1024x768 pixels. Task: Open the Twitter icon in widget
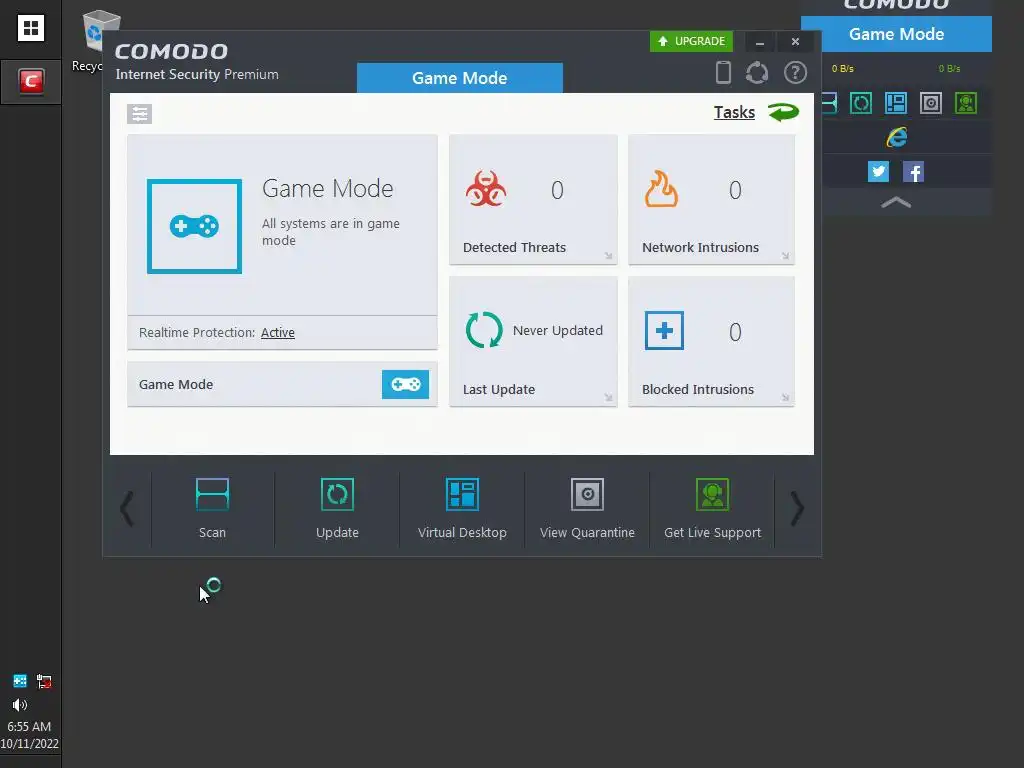click(878, 172)
